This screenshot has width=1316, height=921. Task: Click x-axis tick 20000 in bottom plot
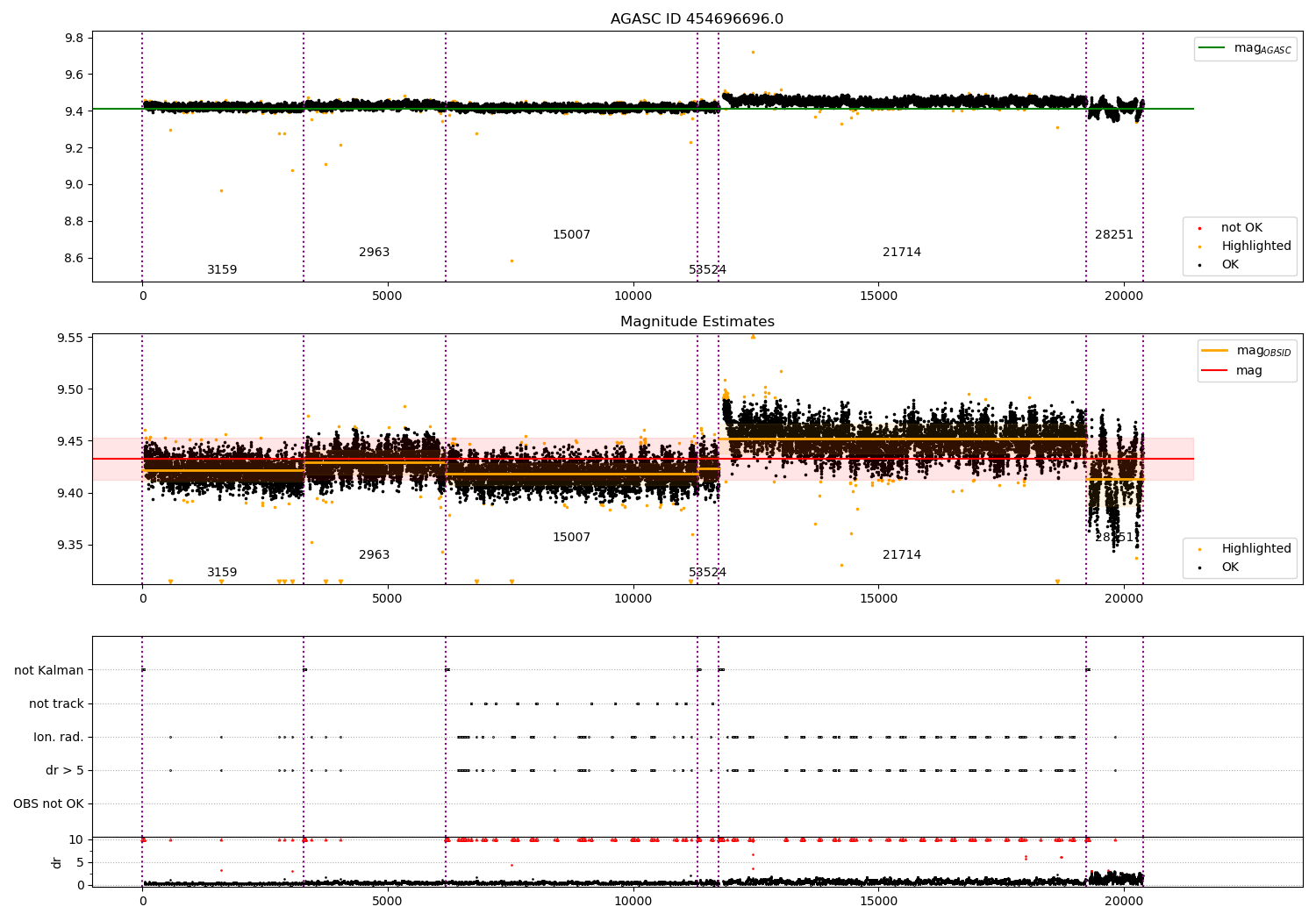pyautogui.click(x=1124, y=900)
